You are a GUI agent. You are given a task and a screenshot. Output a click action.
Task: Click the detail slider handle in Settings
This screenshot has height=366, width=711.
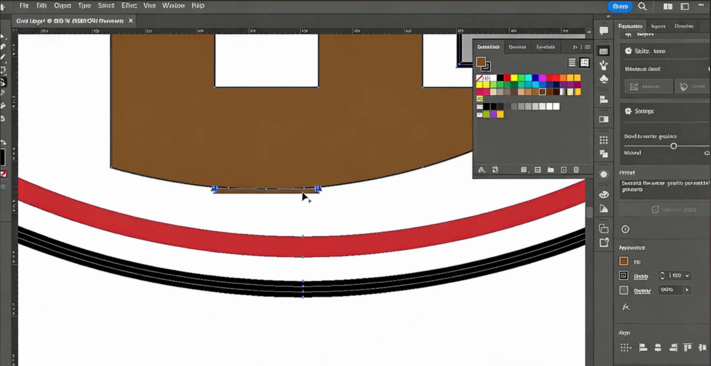pos(673,146)
